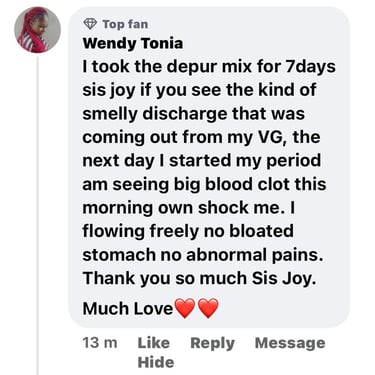Image resolution: width=375 pixels, height=375 pixels.
Task: Click the first red heart emoji
Action: (185, 308)
